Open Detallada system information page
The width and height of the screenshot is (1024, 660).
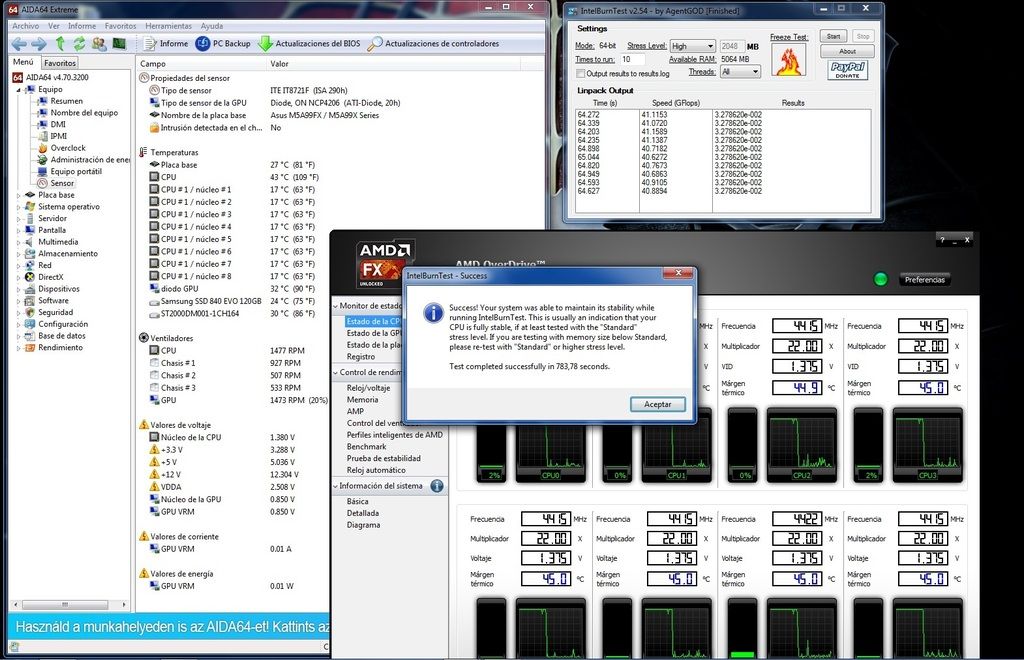point(362,514)
